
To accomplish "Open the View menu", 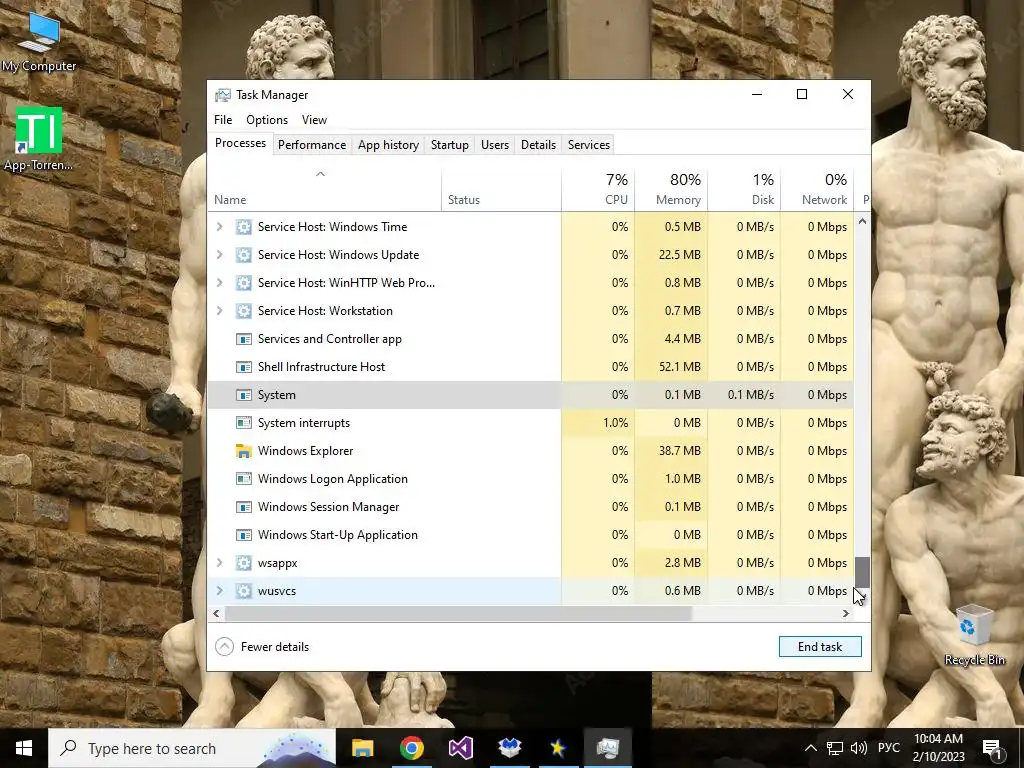I will click(x=314, y=120).
